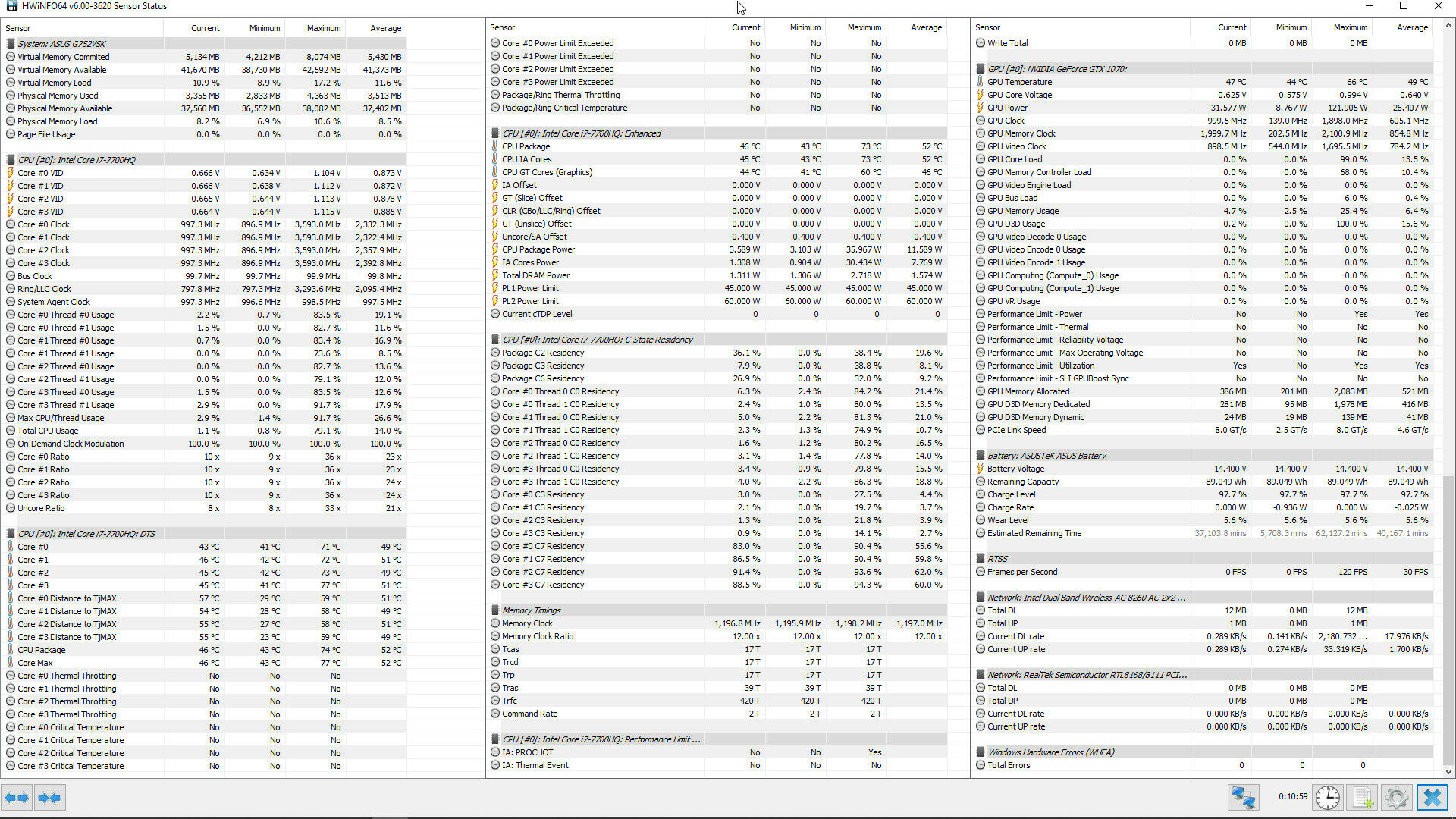Select the Maximum column header in the middle panel
Viewport: 1456px width, 819px height.
(x=864, y=27)
